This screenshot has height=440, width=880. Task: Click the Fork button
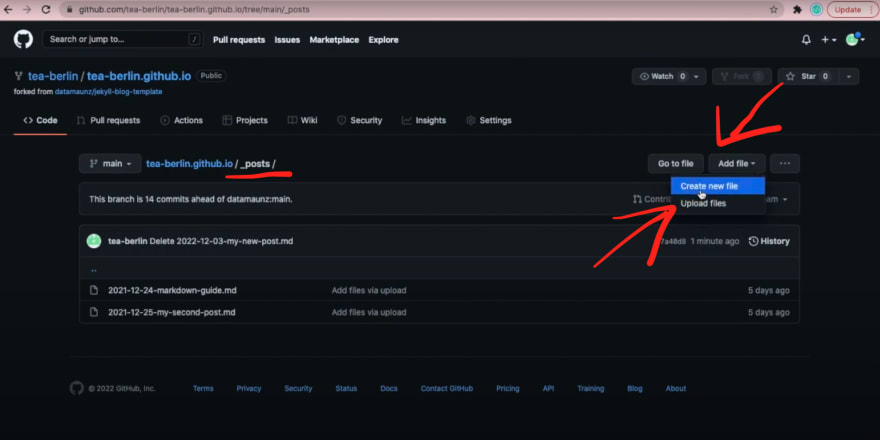[742, 76]
